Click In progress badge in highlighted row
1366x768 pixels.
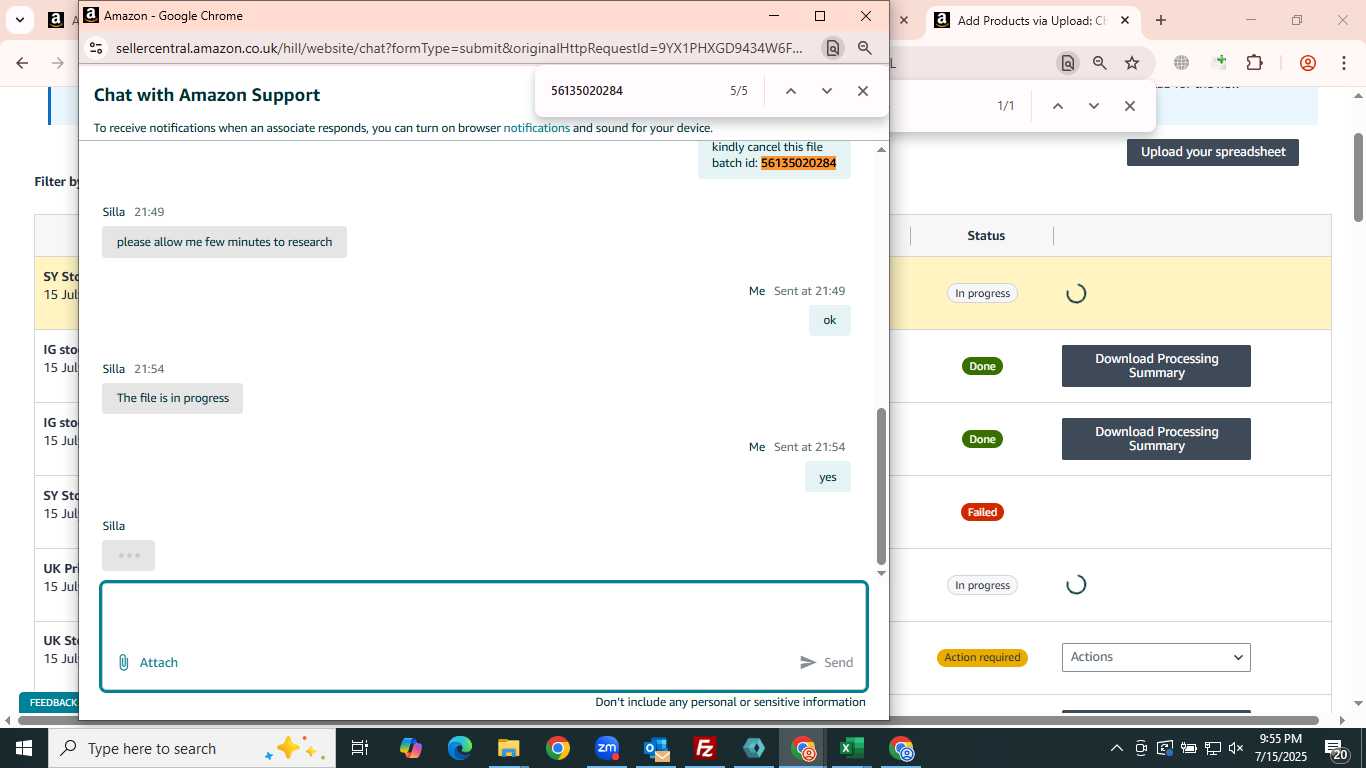click(982, 293)
